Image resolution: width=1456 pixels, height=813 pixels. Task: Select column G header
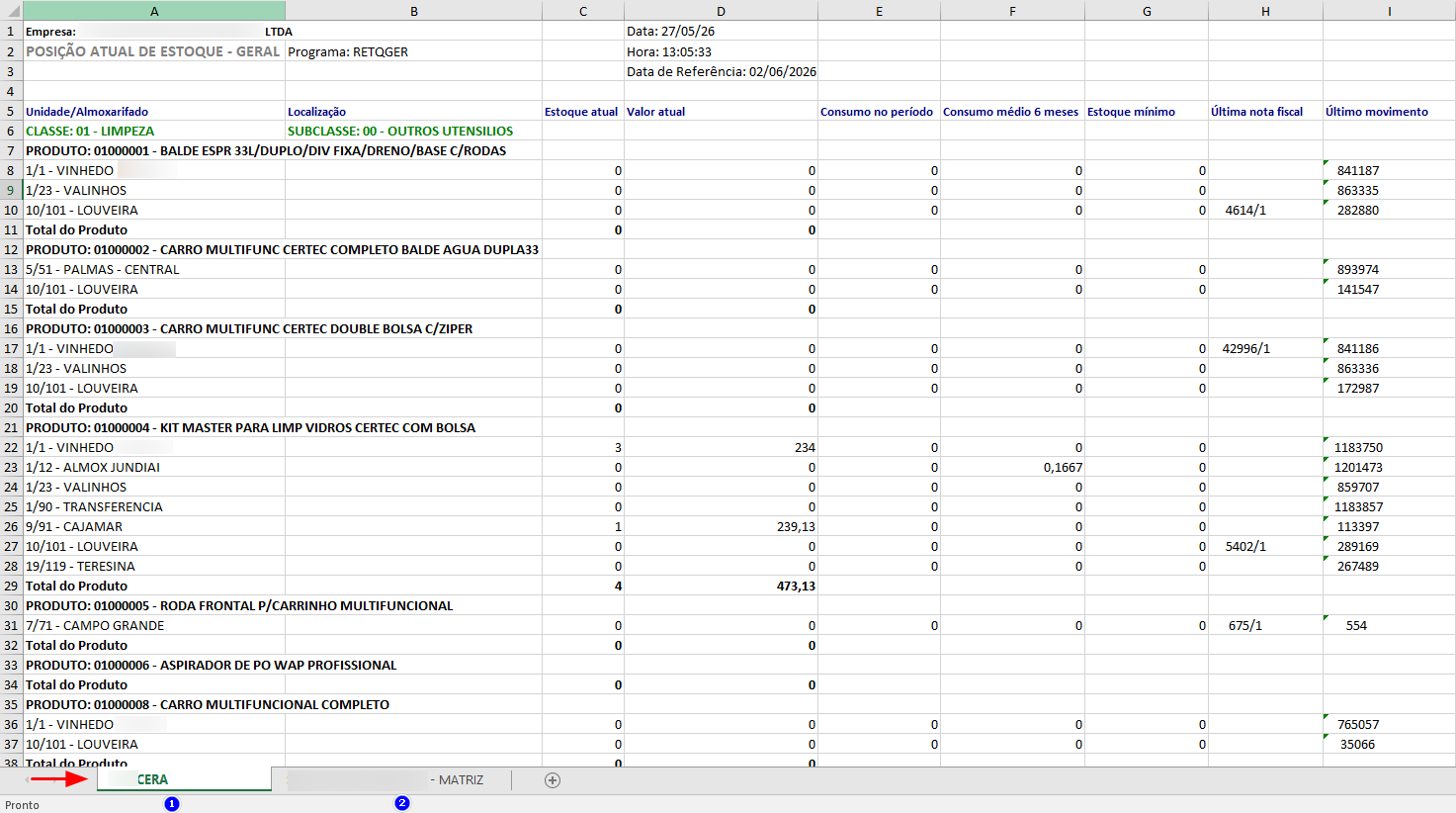click(1147, 11)
